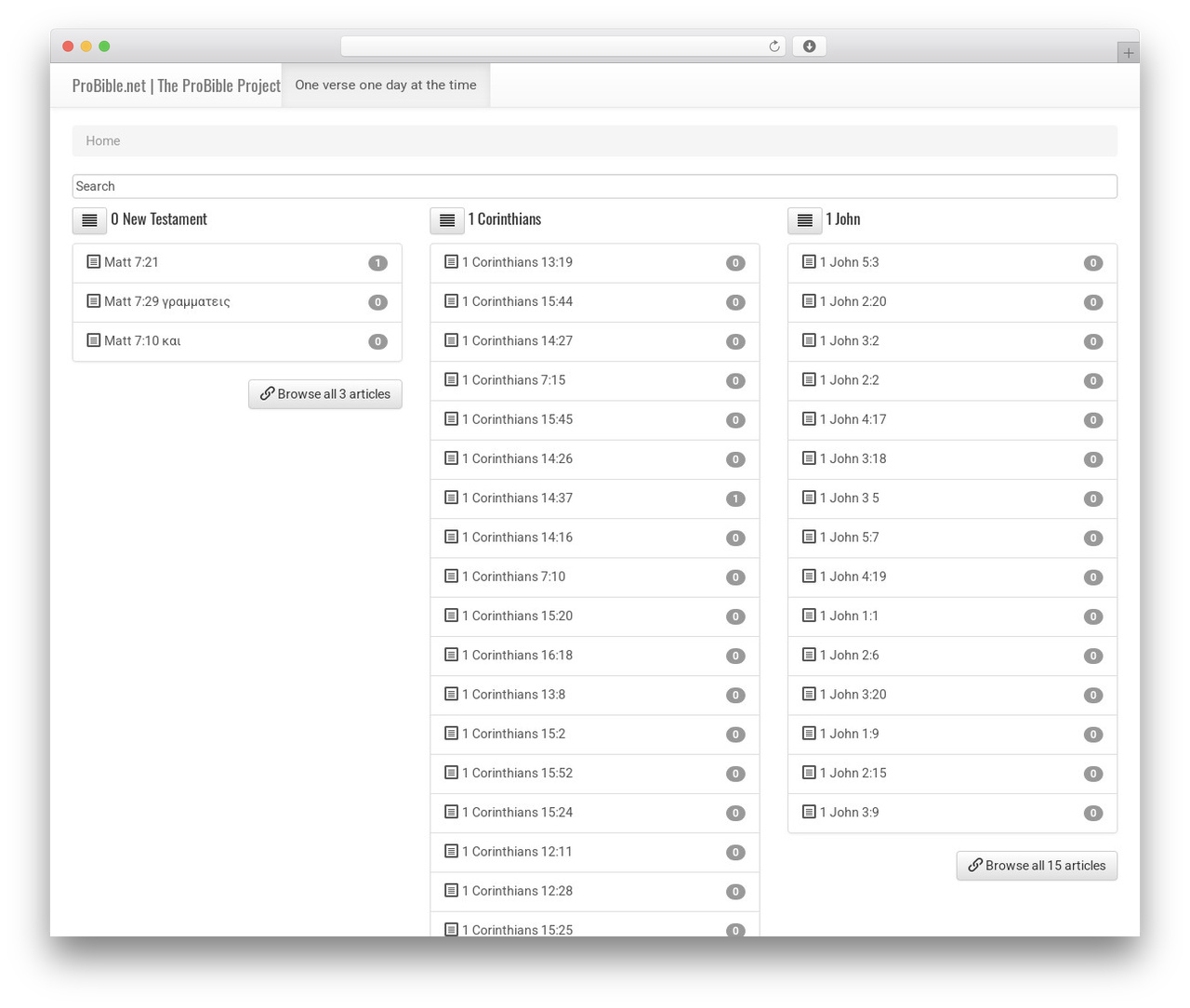Open 1 Corinthians 13:8 article
This screenshot has height=1008, width=1190.
pyautogui.click(x=595, y=695)
